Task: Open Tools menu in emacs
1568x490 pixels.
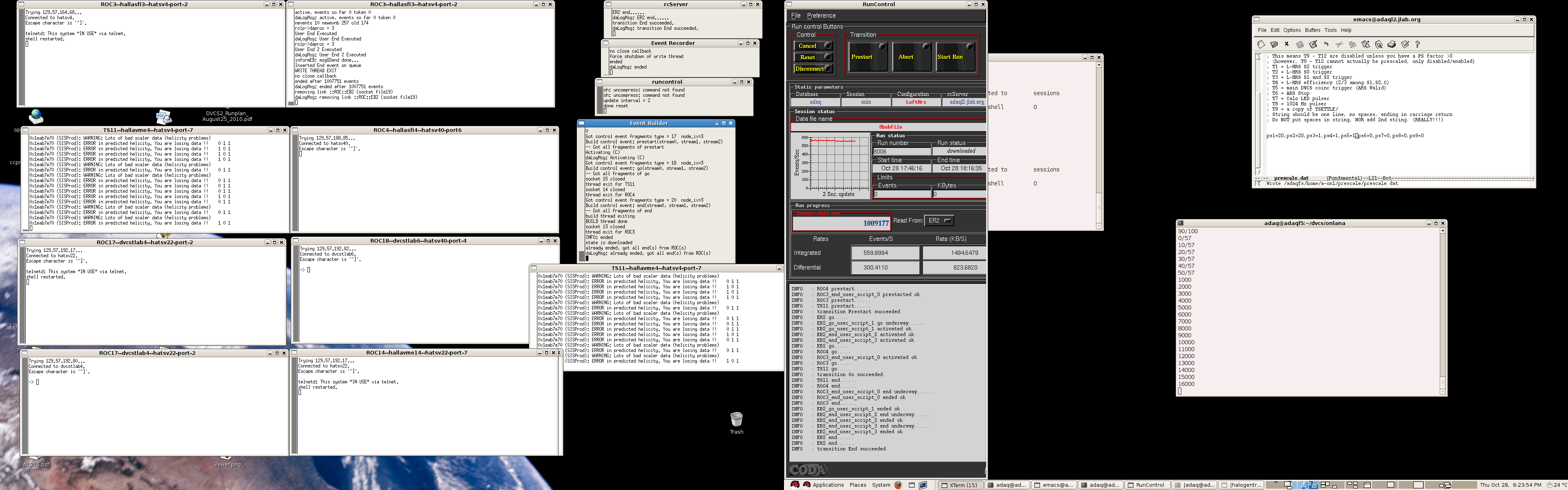Action: click(1331, 31)
